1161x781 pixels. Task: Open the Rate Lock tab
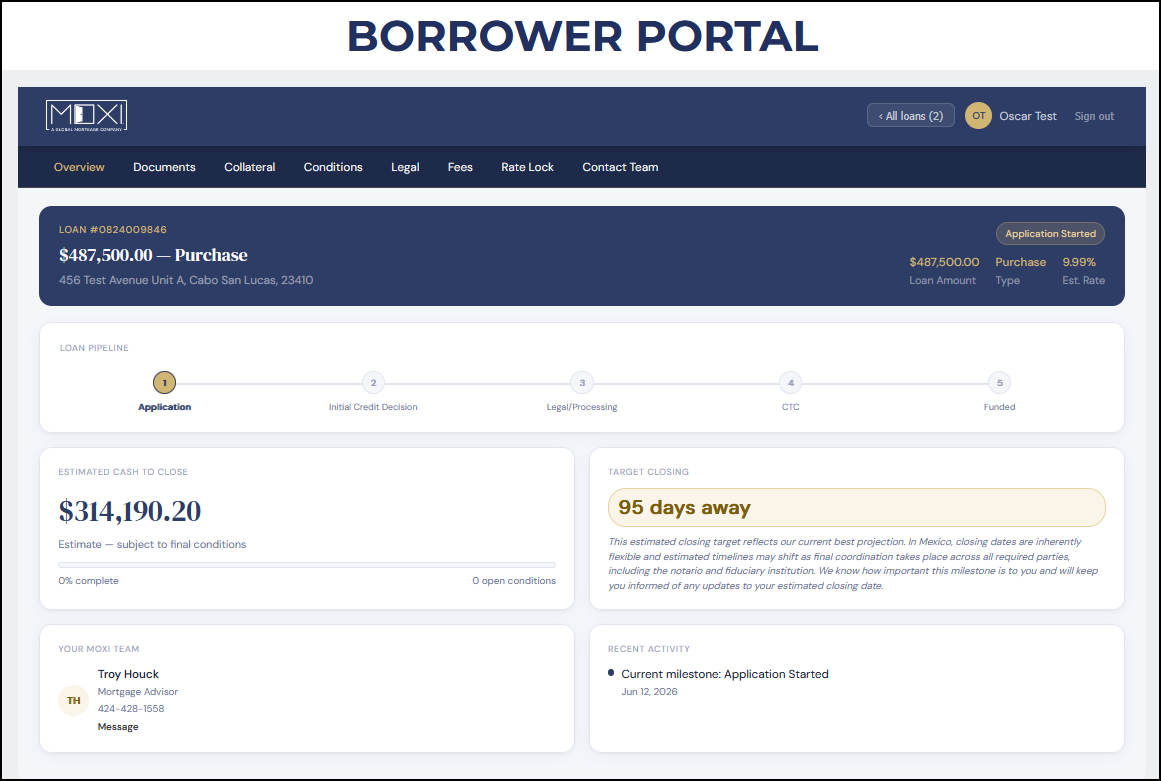(527, 167)
